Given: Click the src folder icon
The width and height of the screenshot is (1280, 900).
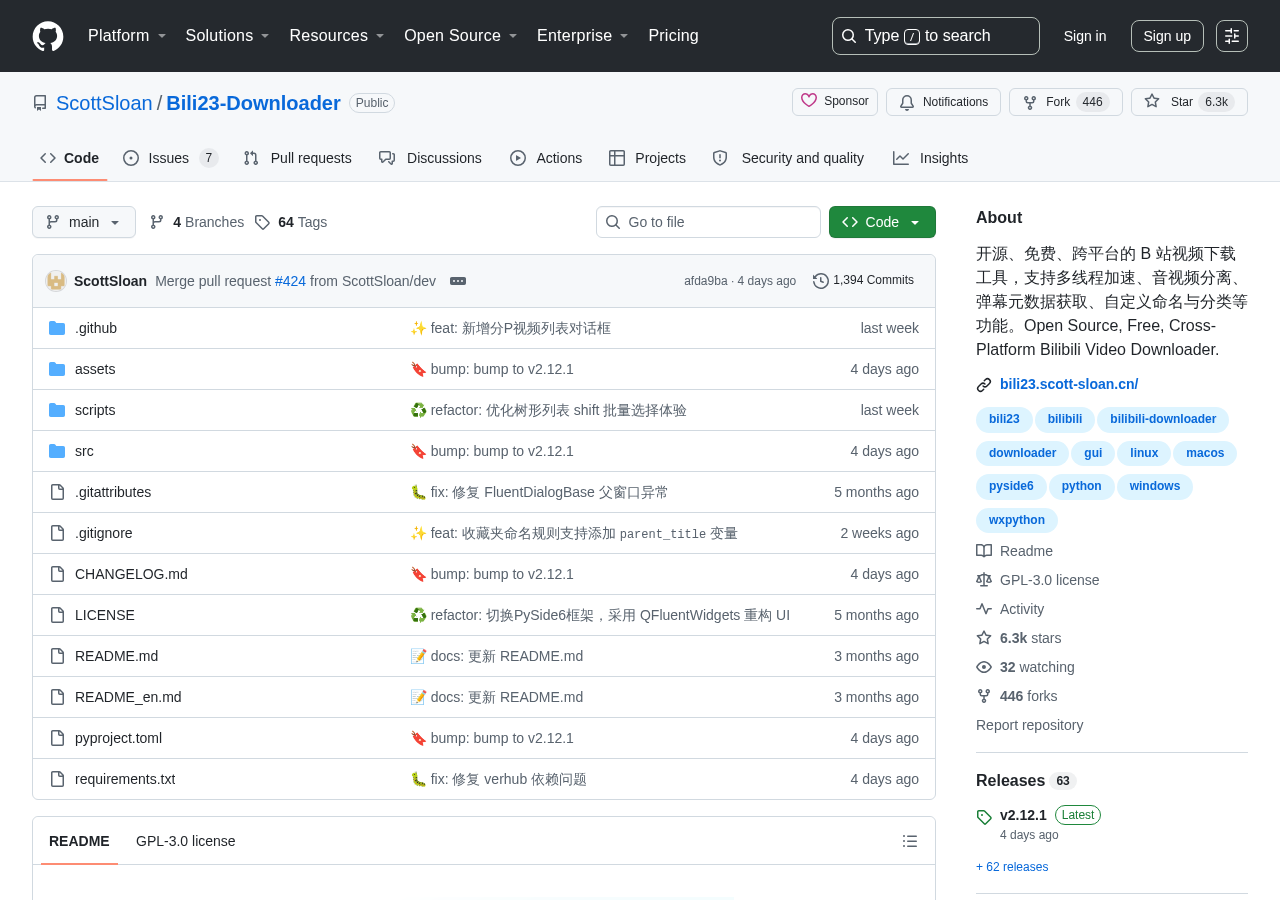Looking at the screenshot, I should [57, 451].
